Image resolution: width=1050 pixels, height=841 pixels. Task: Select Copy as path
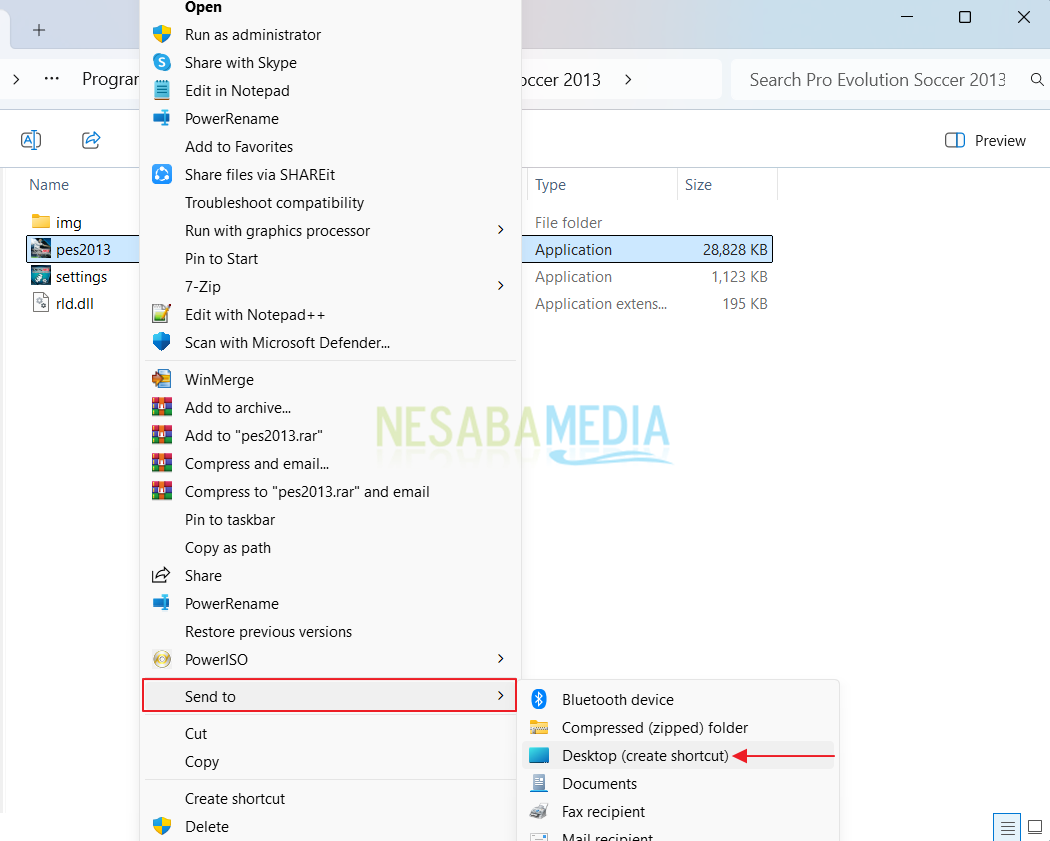(x=228, y=548)
